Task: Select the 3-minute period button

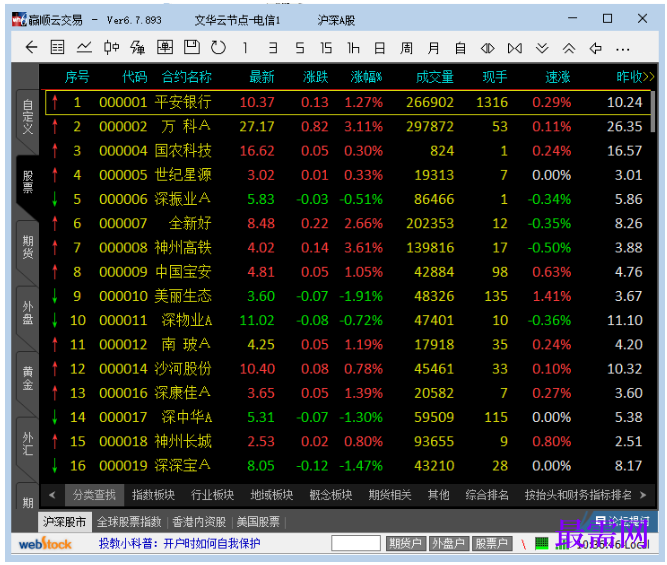Action: (x=273, y=48)
